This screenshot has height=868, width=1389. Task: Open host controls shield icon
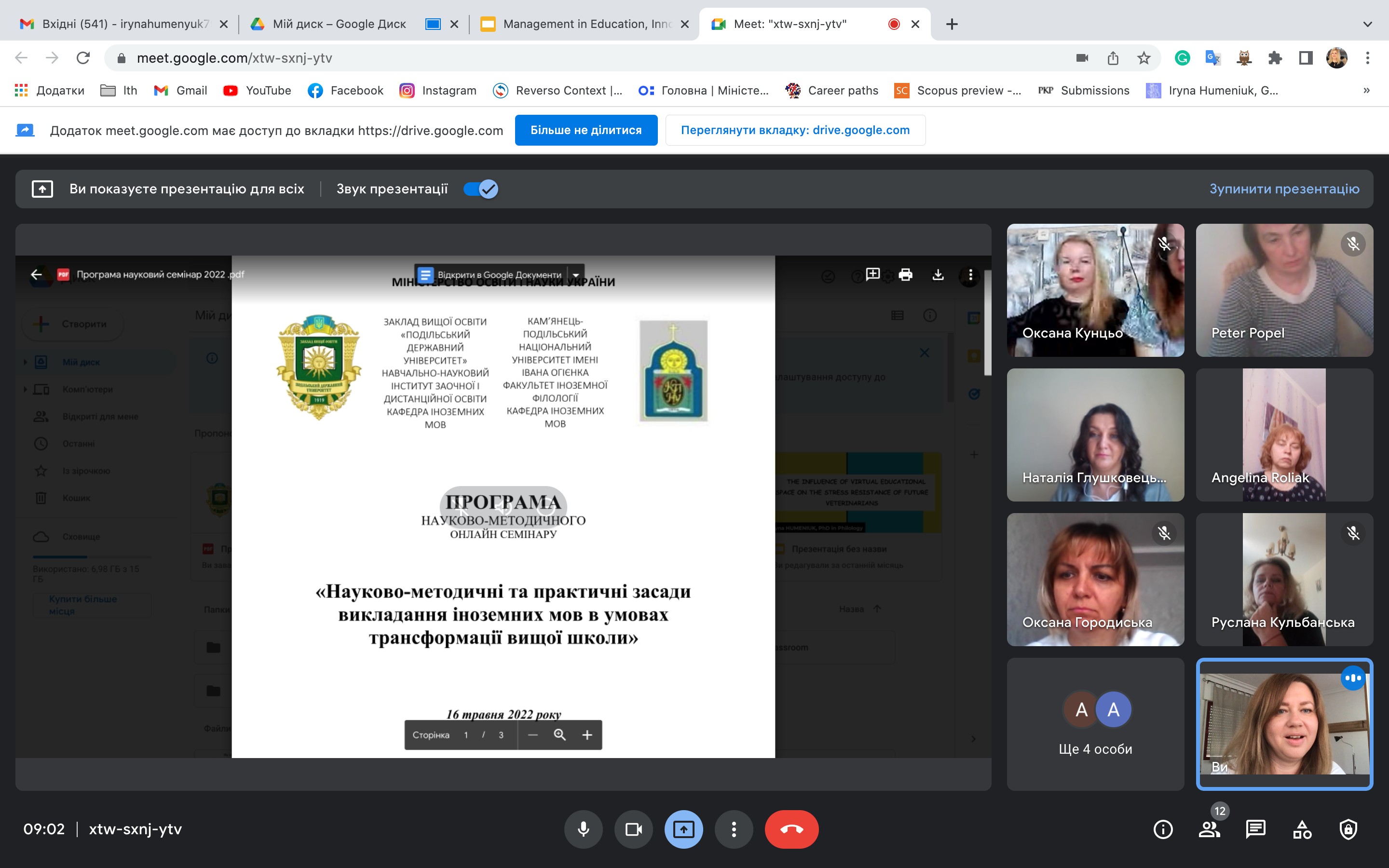[1348, 829]
